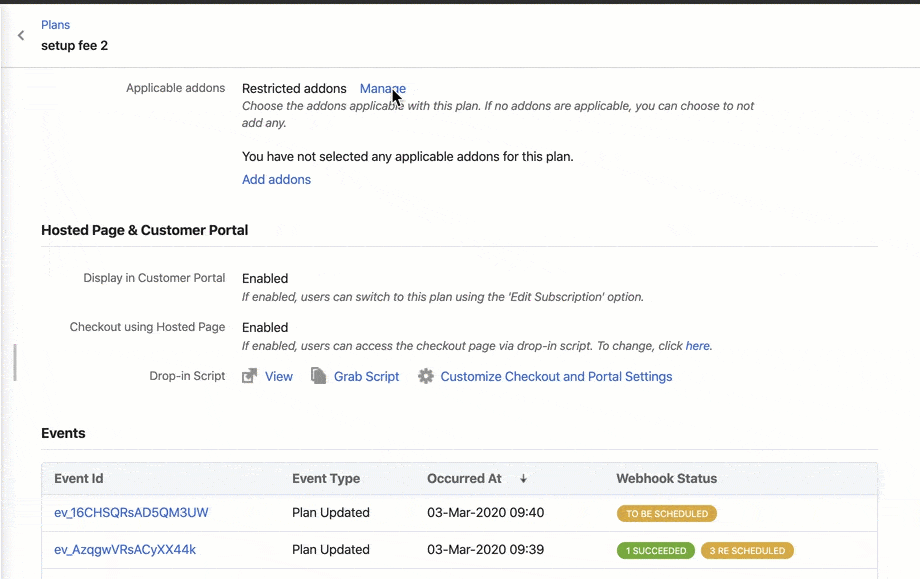This screenshot has height=579, width=920.
Task: Select the Grab Script link
Action: tap(366, 377)
